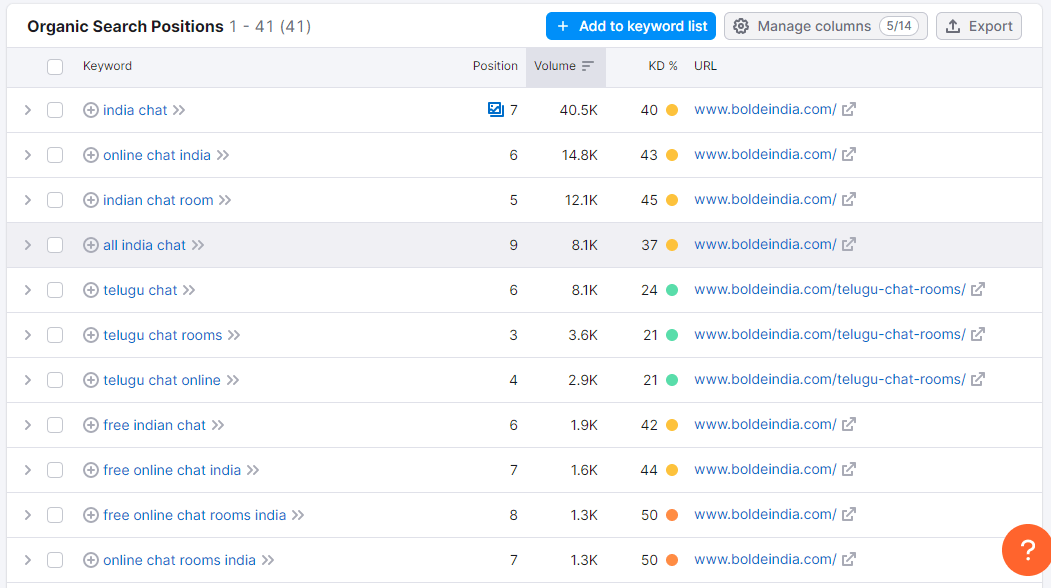Open the help question mark bubble
The width and height of the screenshot is (1051, 588).
(1026, 550)
